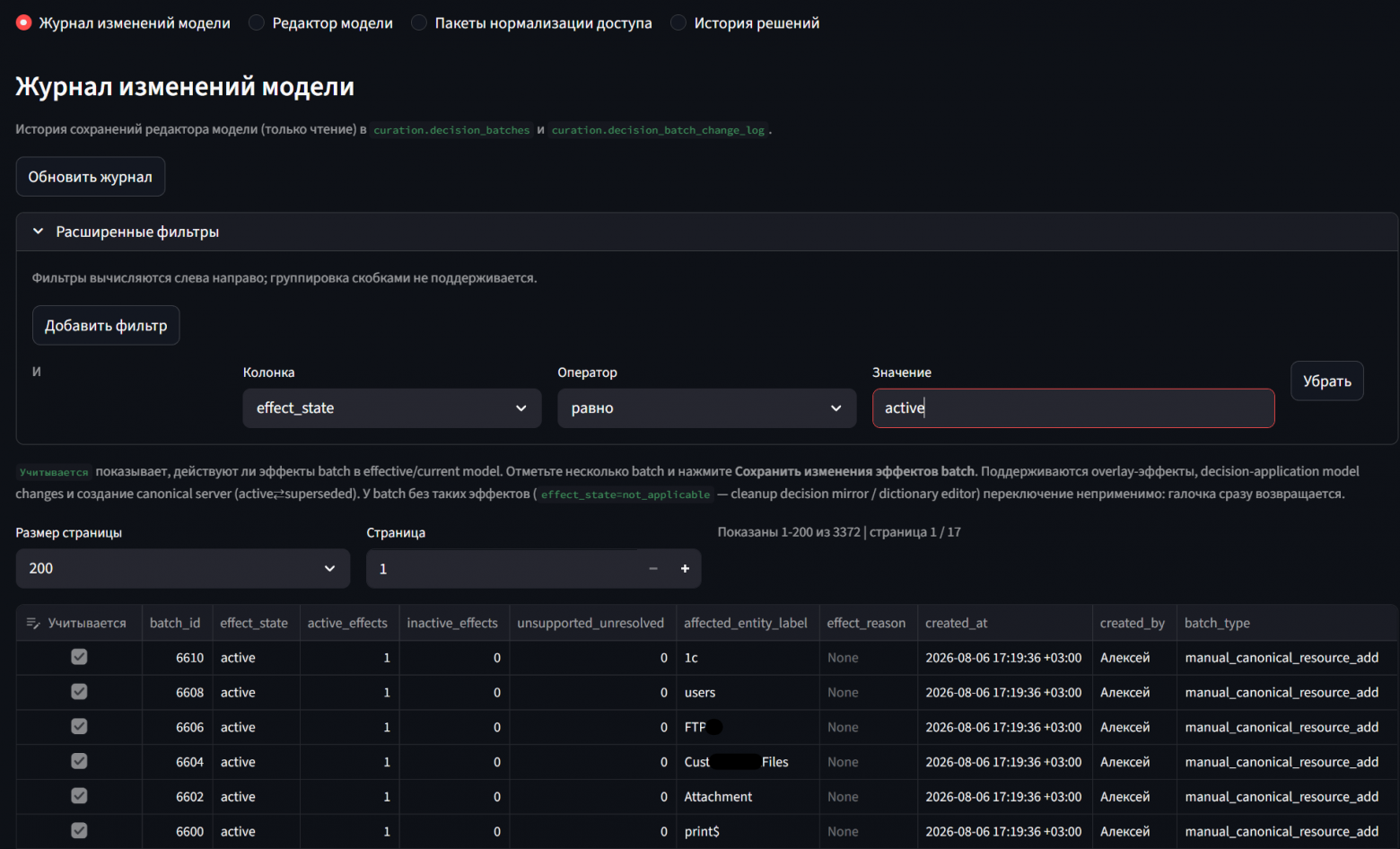Click the Добавить фильтр button
Viewport: 1400px width, 849px height.
pyautogui.click(x=106, y=325)
